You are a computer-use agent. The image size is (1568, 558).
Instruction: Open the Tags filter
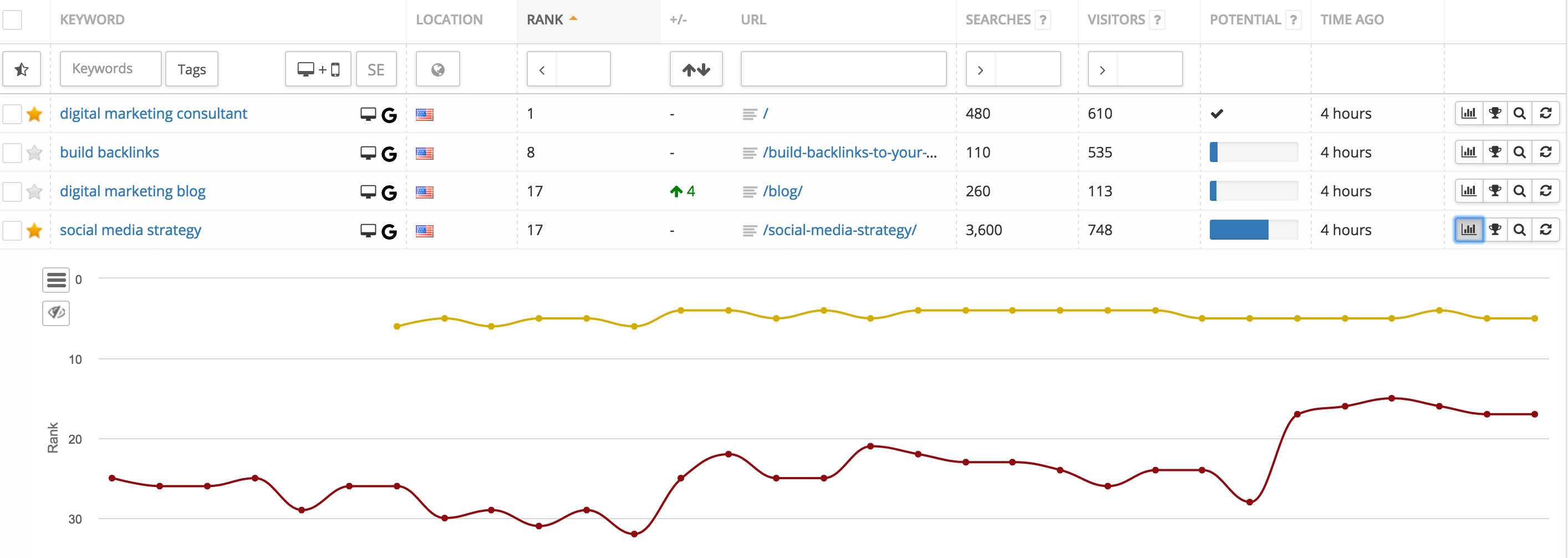[192, 69]
